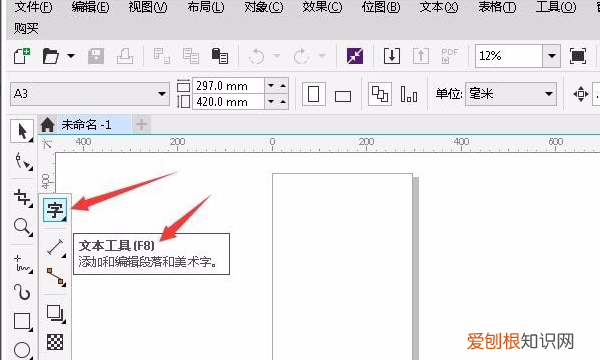Create a new document
This screenshot has width=600, height=360.
(22, 56)
